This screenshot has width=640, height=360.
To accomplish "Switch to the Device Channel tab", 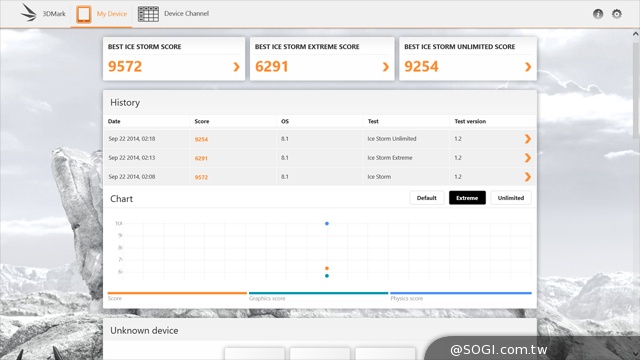I will tap(173, 14).
